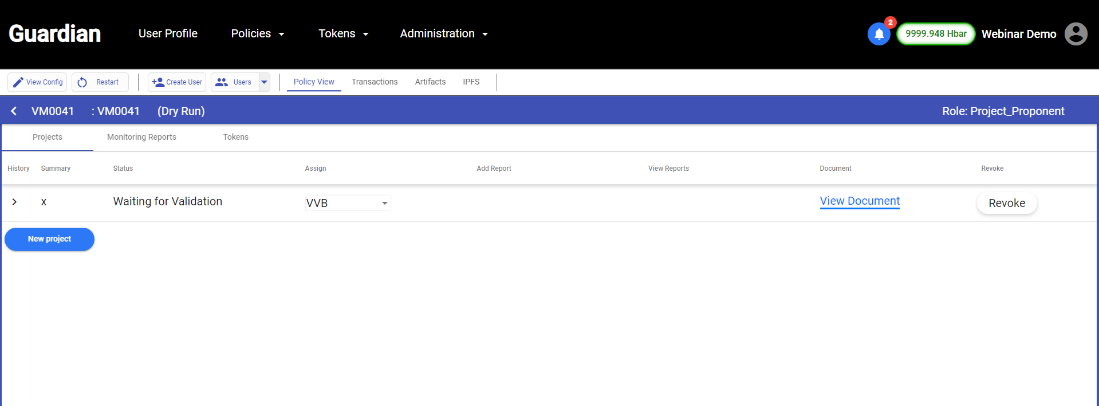This screenshot has width=1099, height=406.
Task: Expand the Users dropdown arrow
Action: [x=264, y=82]
